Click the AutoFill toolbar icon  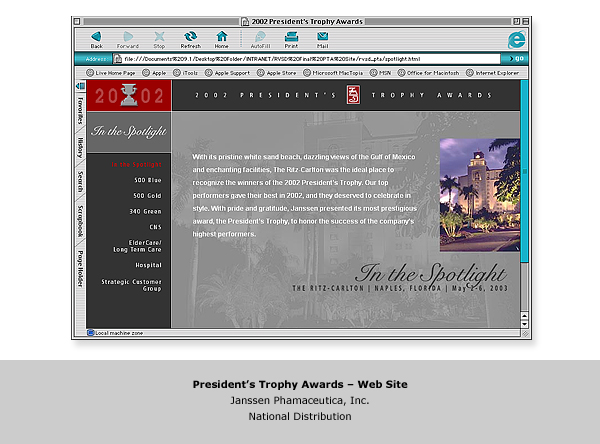pos(260,39)
